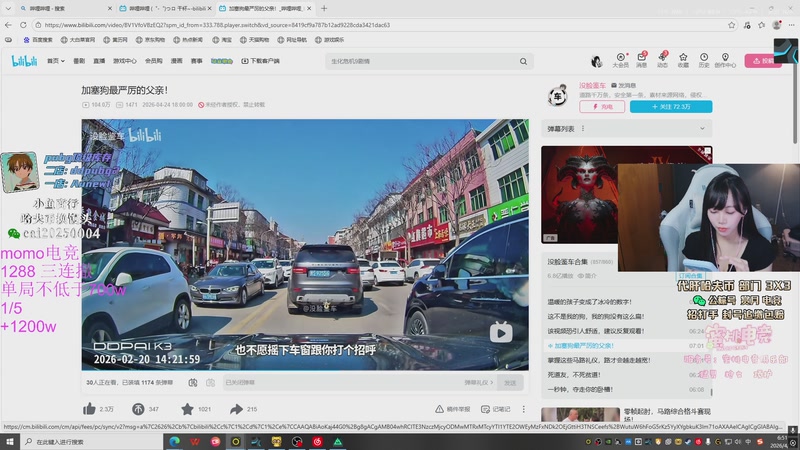Click the browser address bar URL
This screenshot has height=450, width=800.
217,24
